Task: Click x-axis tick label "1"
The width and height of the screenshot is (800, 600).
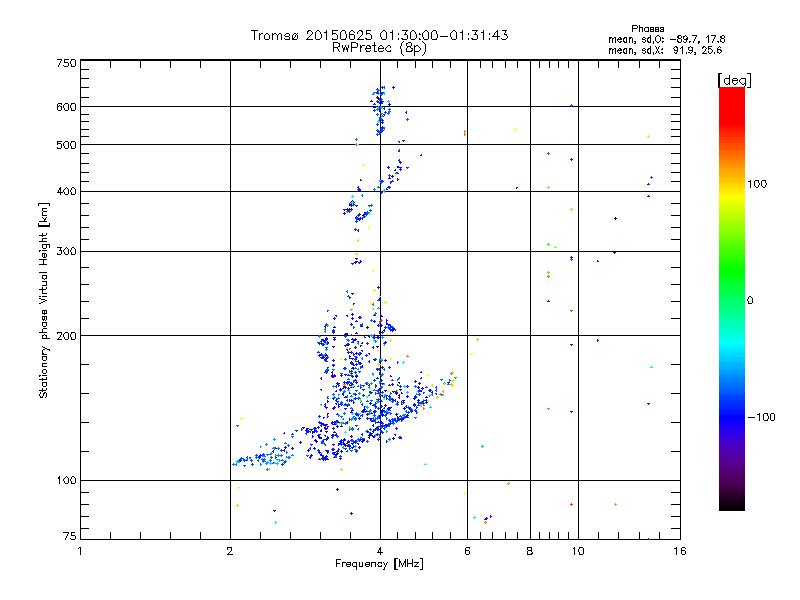Action: pos(80,551)
